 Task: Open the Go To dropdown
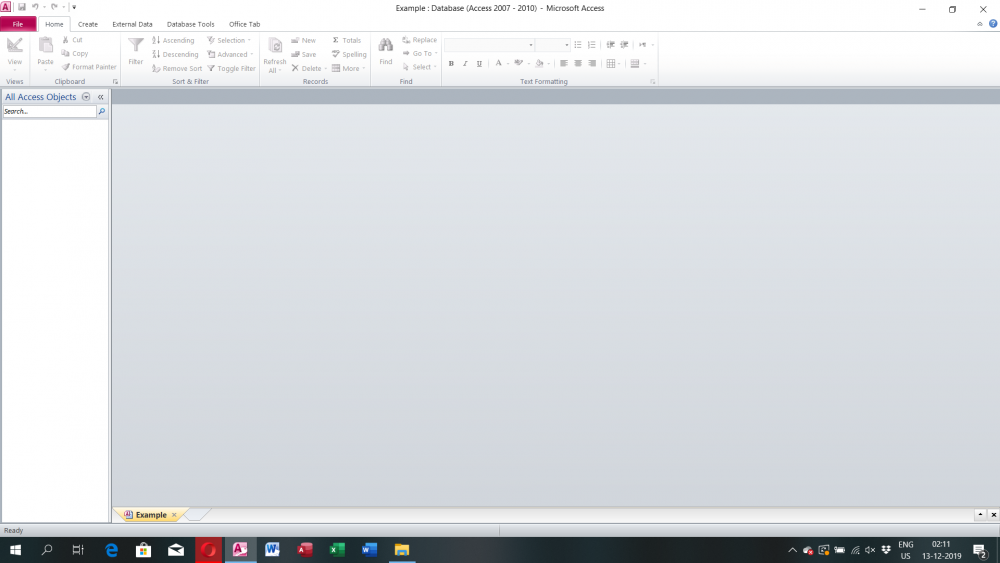(x=420, y=54)
